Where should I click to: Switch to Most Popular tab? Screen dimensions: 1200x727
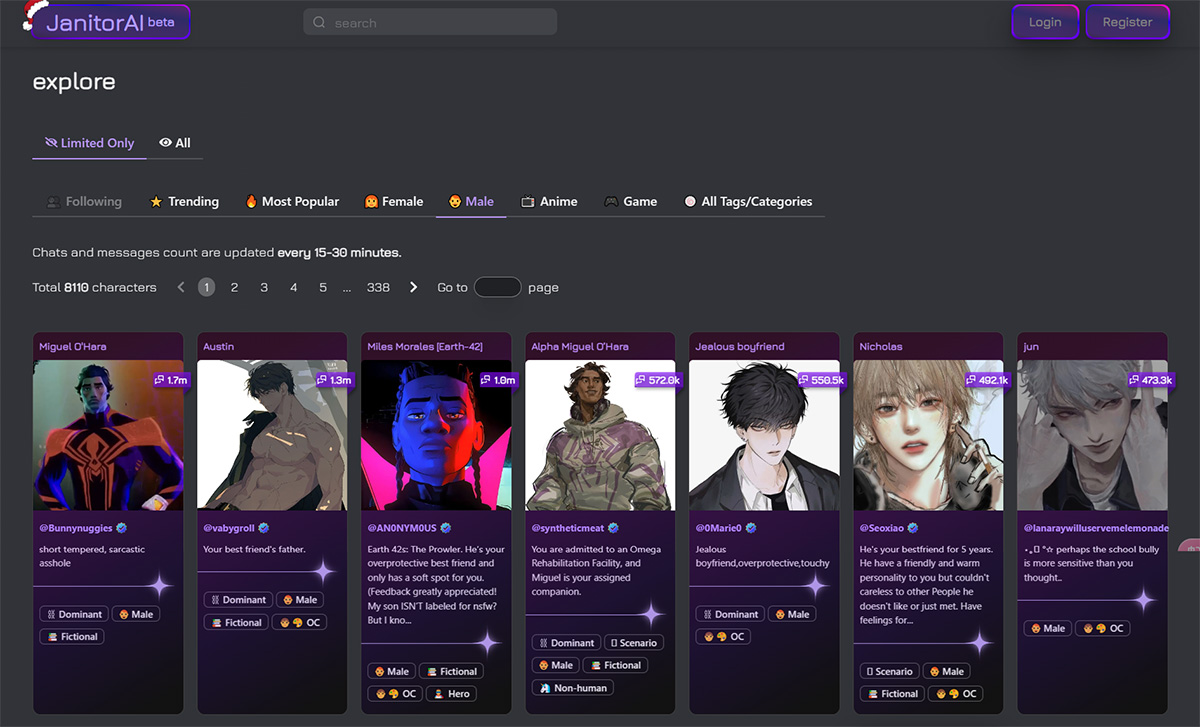[x=292, y=201]
